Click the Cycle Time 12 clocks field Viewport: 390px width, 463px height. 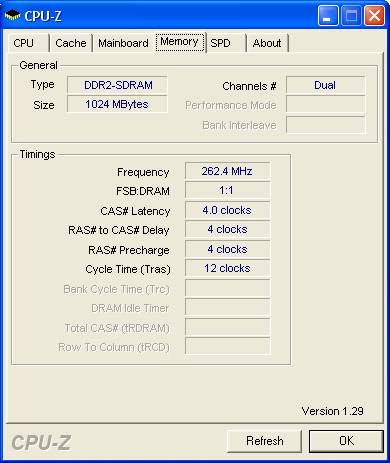227,268
